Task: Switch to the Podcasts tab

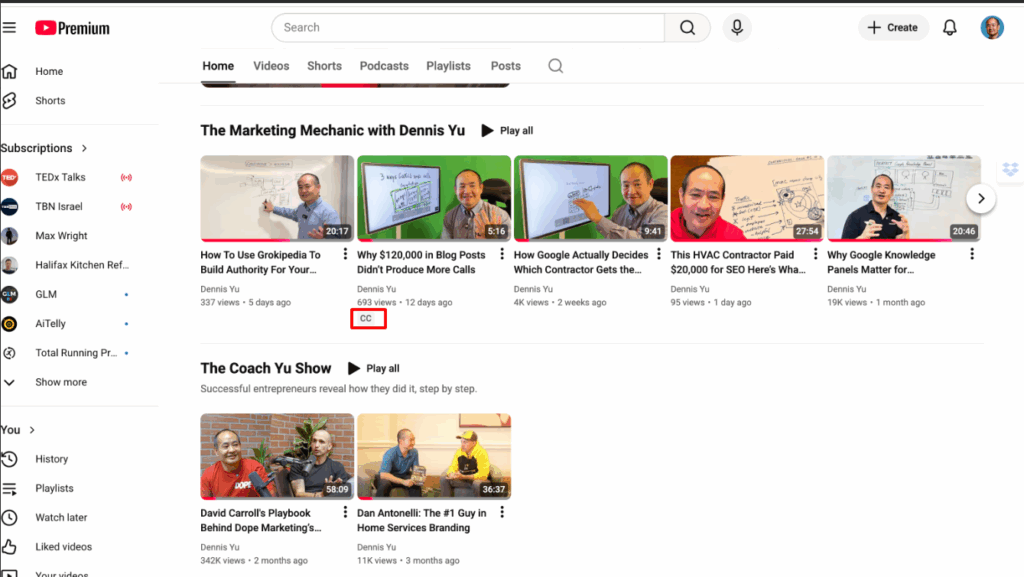Action: [x=384, y=66]
